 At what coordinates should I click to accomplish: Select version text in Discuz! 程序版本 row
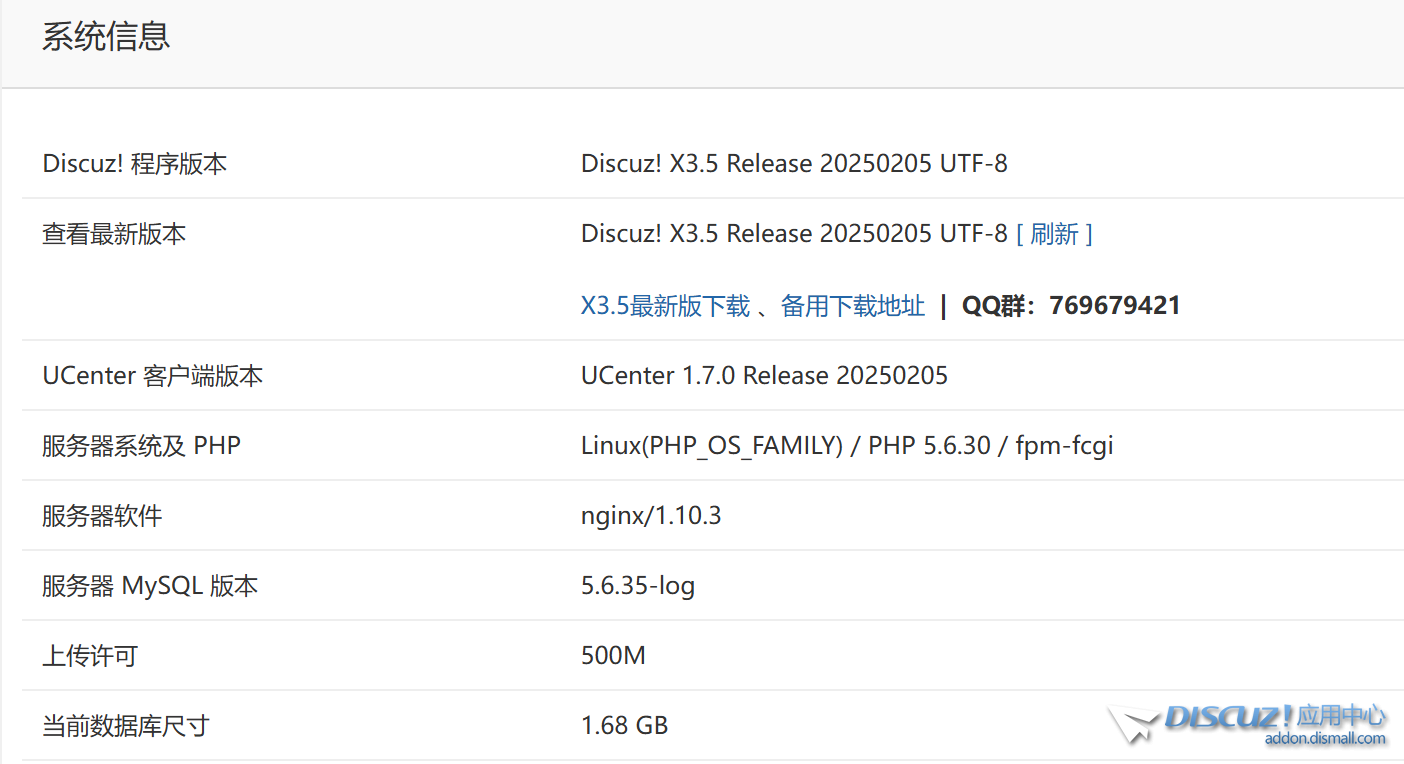pyautogui.click(x=794, y=164)
